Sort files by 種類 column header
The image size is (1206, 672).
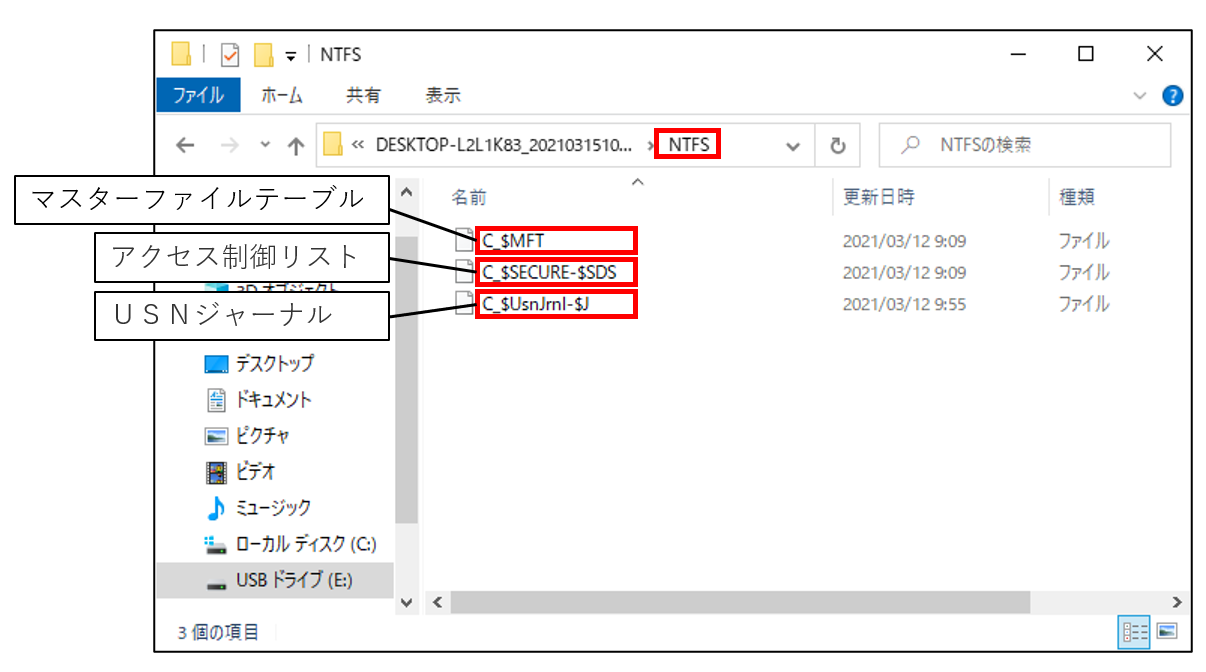click(1076, 197)
